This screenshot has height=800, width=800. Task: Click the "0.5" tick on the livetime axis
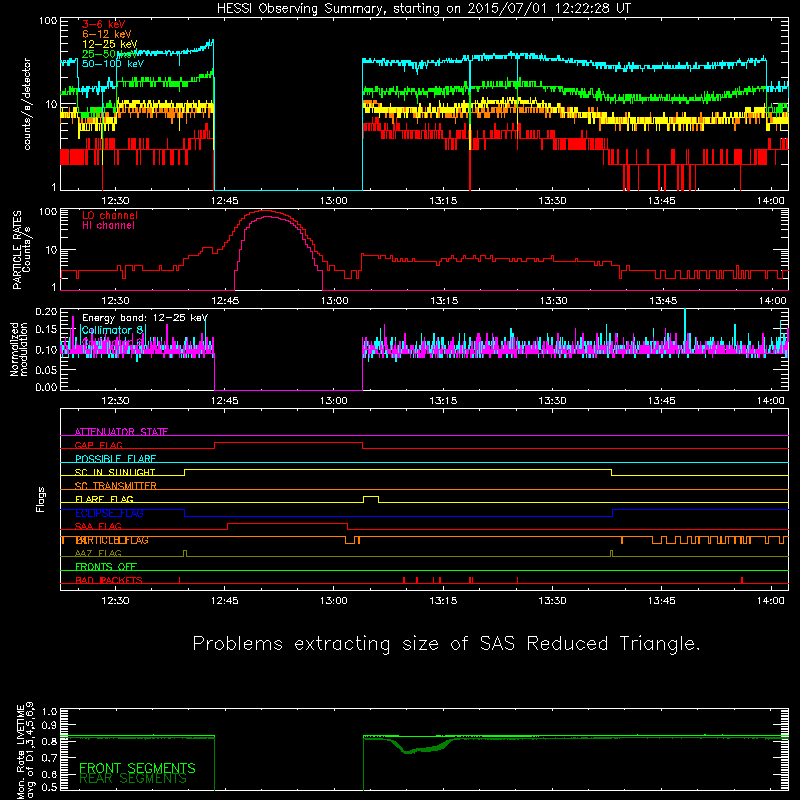coord(49,787)
